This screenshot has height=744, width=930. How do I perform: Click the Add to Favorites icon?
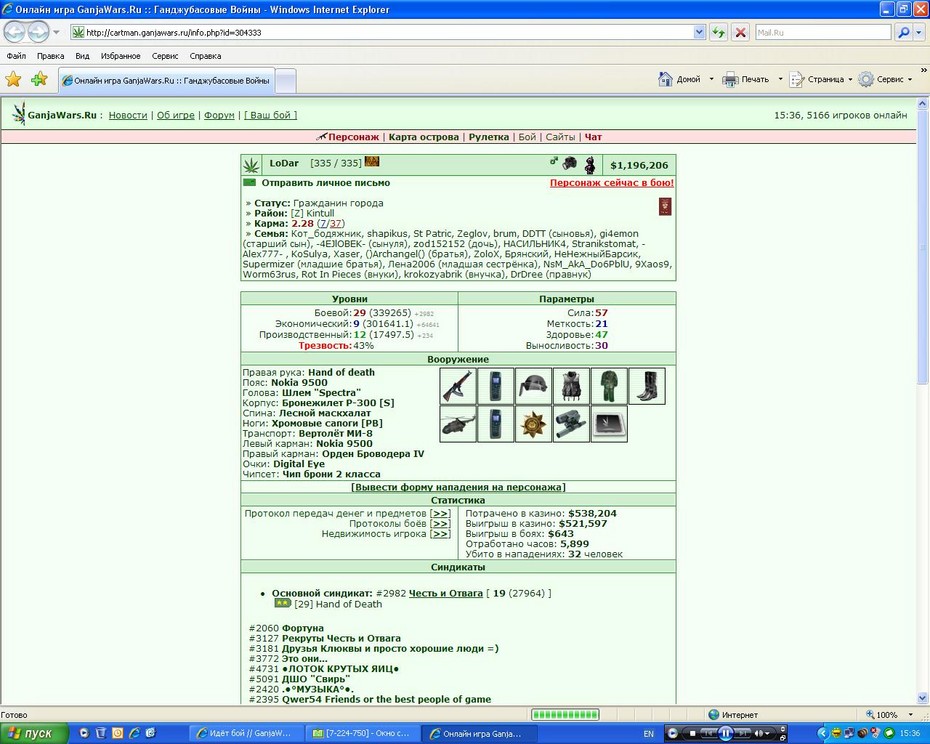[39, 79]
